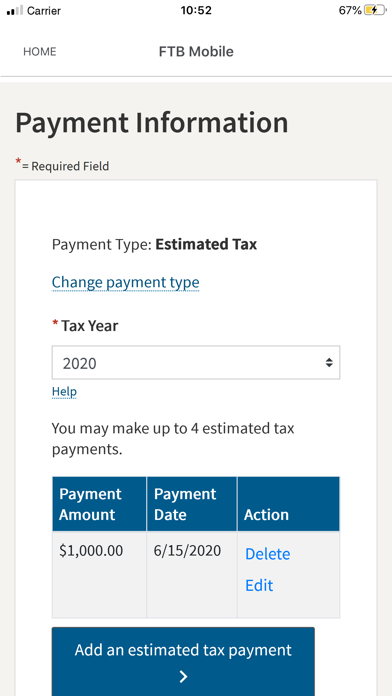Tap the 67% battery percentage text

coord(350,11)
